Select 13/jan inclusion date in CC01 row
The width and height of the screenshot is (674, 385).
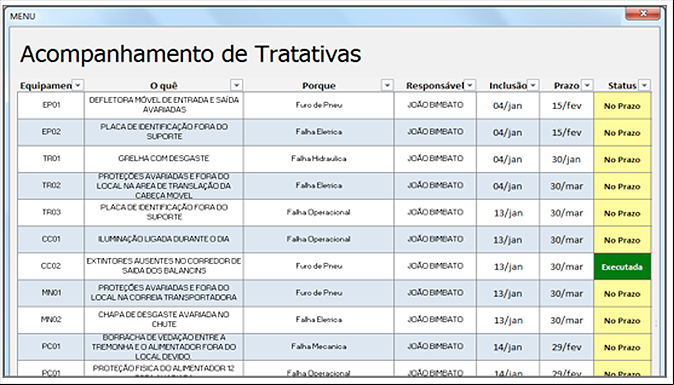pyautogui.click(x=508, y=240)
